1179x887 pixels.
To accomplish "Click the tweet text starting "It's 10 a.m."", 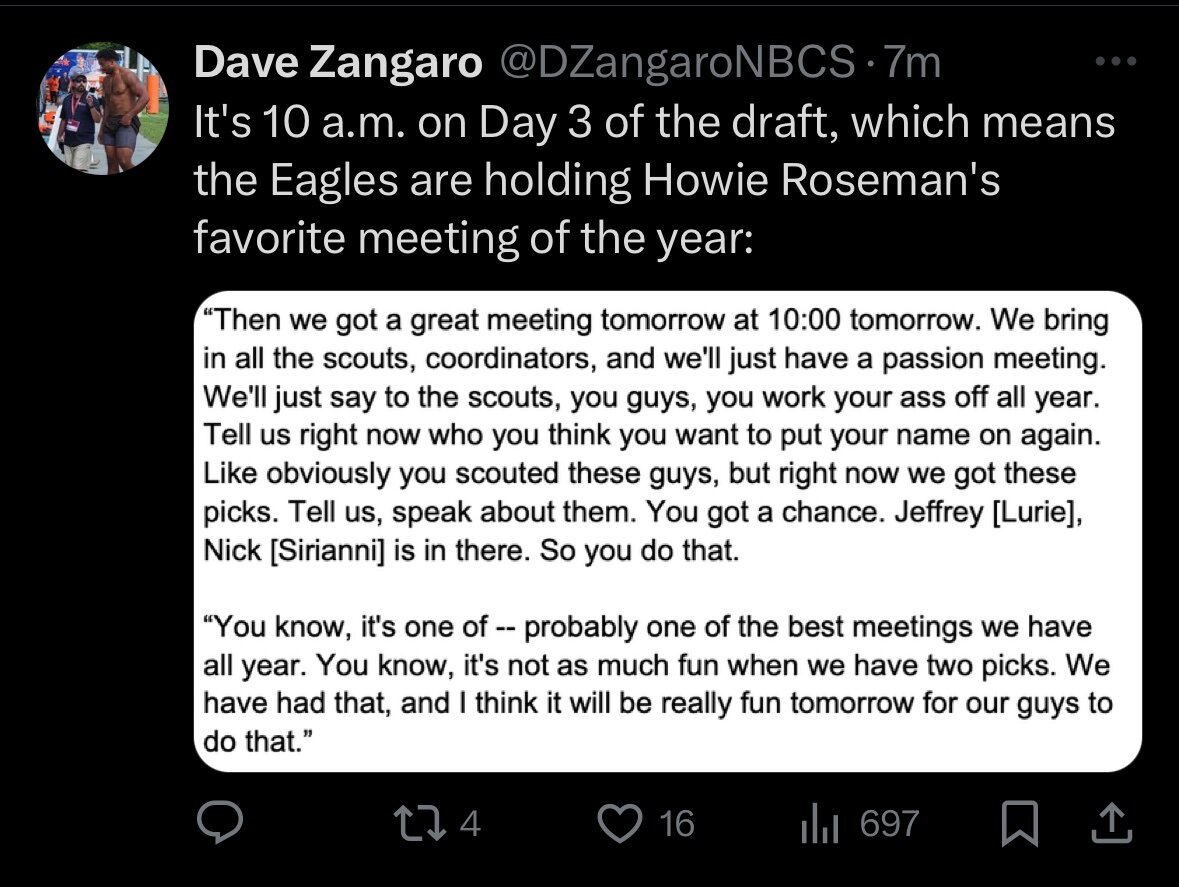I will [x=654, y=122].
